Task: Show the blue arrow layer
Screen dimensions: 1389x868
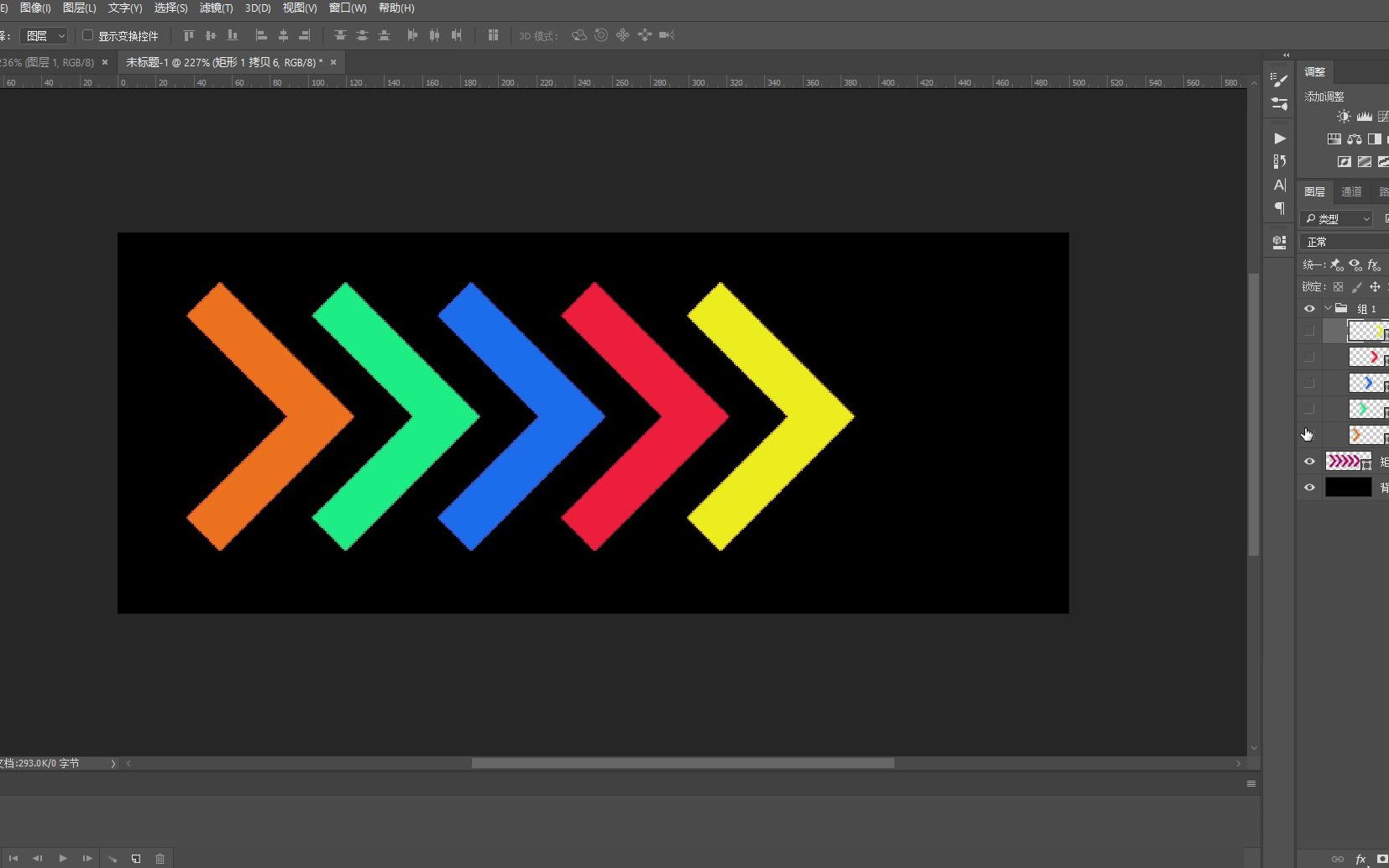Action: 1309,383
